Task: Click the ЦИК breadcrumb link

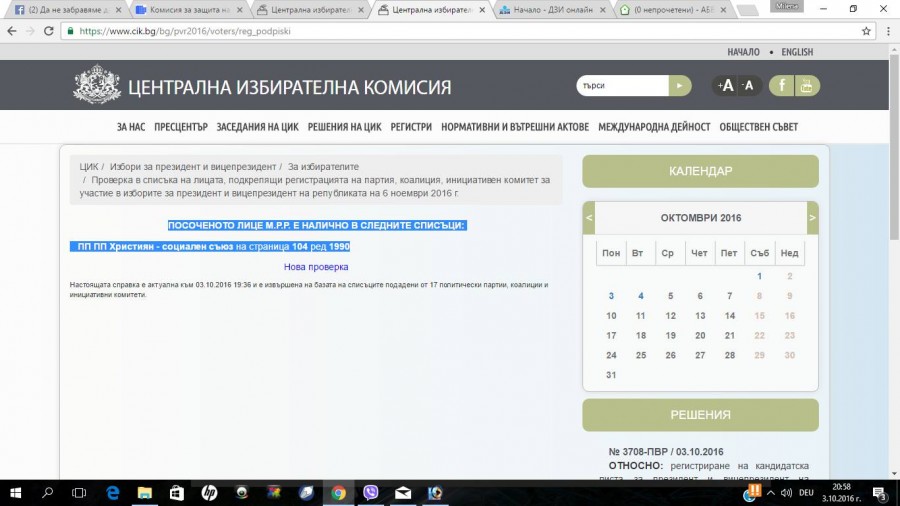Action: [x=88, y=166]
